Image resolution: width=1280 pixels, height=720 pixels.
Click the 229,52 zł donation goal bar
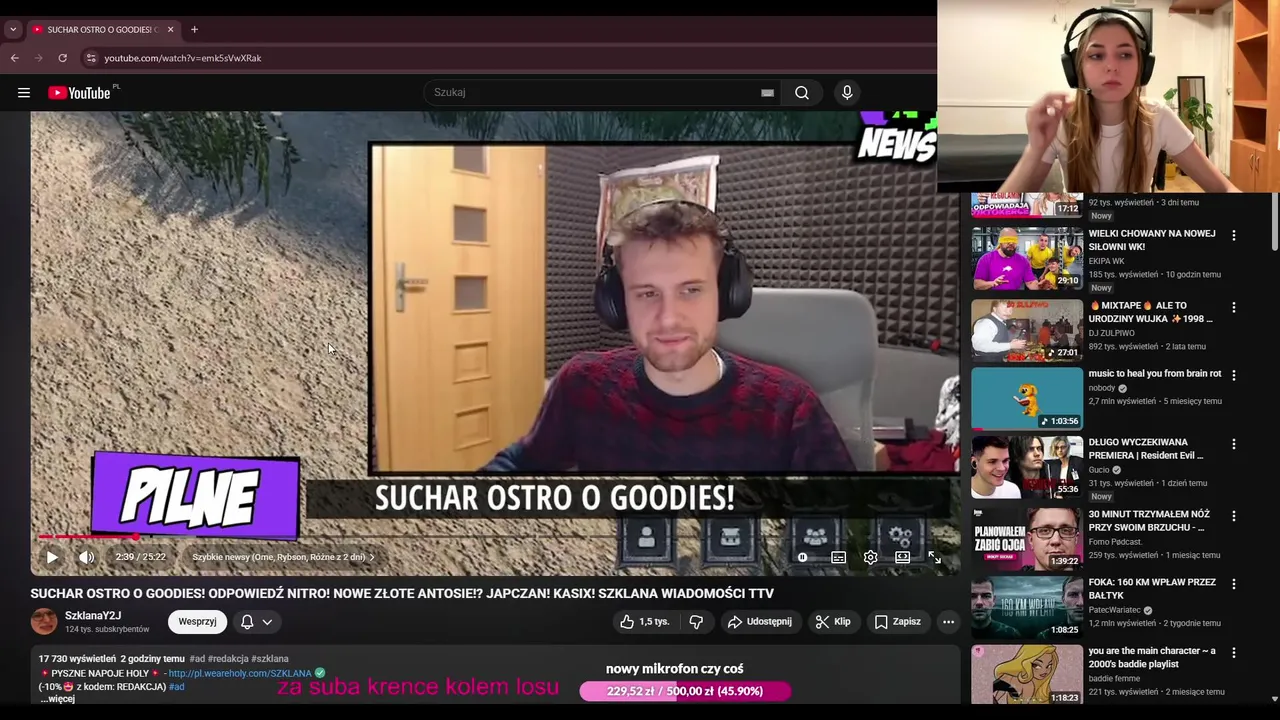coord(685,691)
